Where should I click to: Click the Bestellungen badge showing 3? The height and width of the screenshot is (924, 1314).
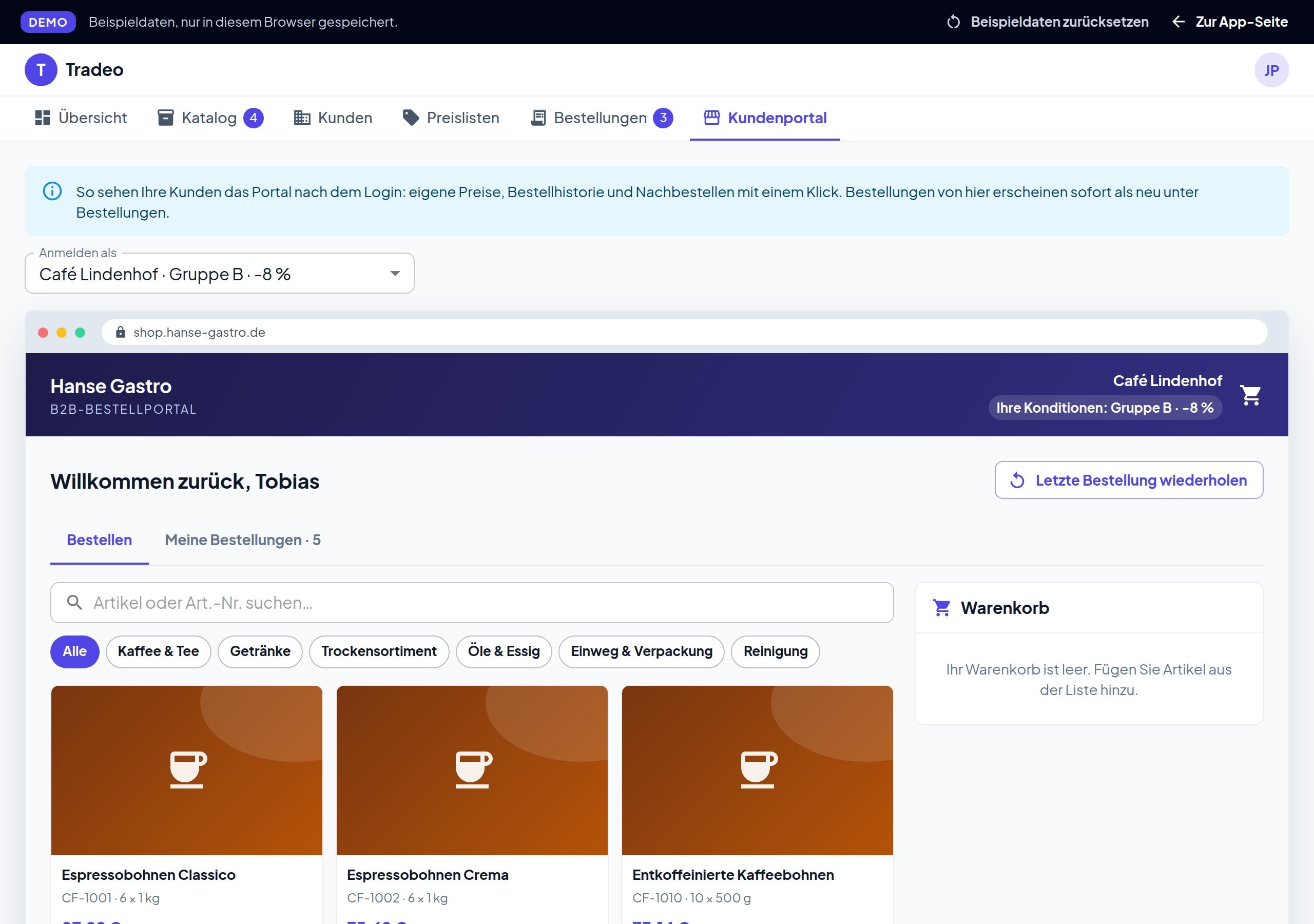(x=663, y=118)
